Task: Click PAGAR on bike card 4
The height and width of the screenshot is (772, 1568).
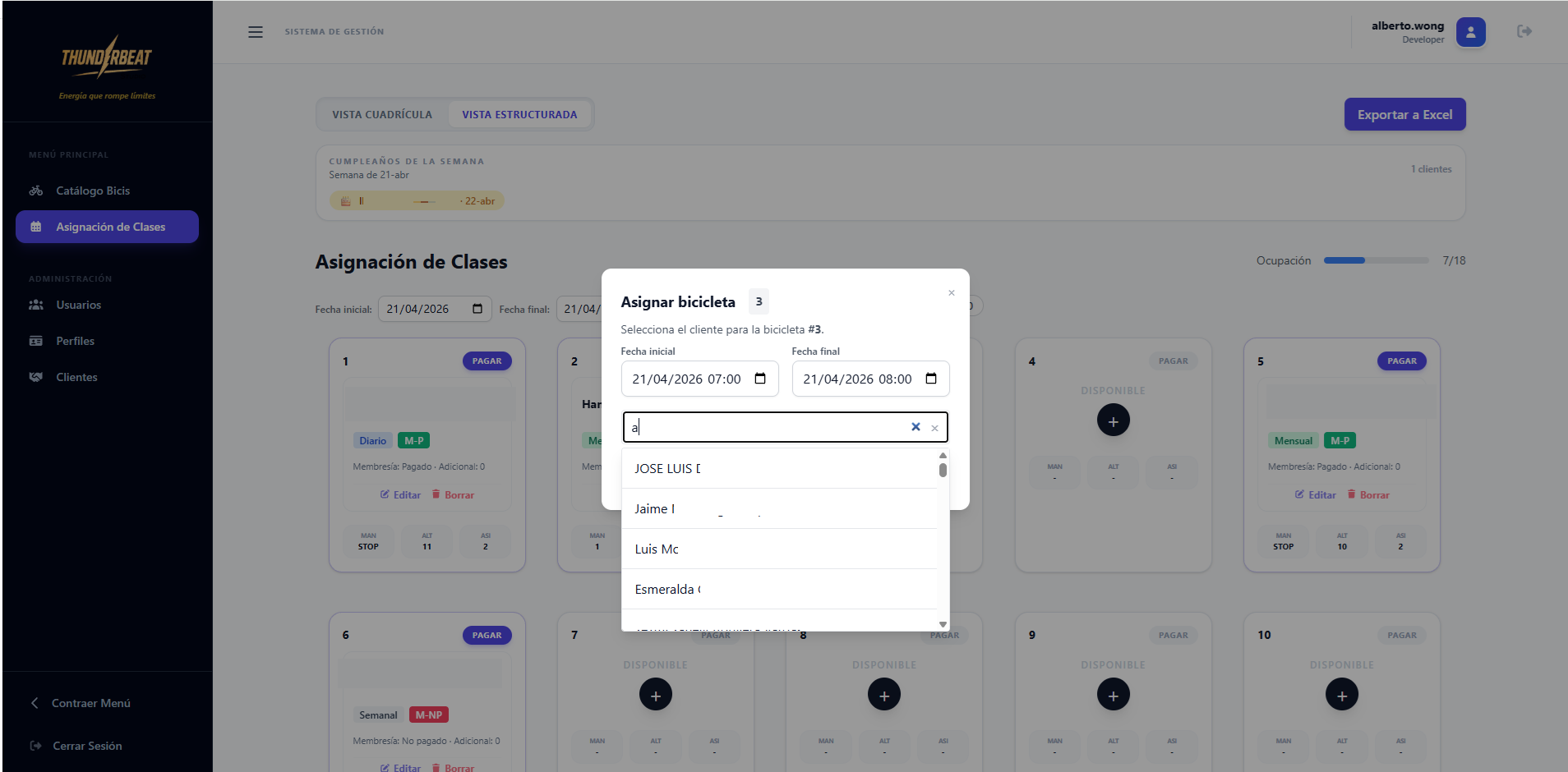Action: [x=1173, y=361]
